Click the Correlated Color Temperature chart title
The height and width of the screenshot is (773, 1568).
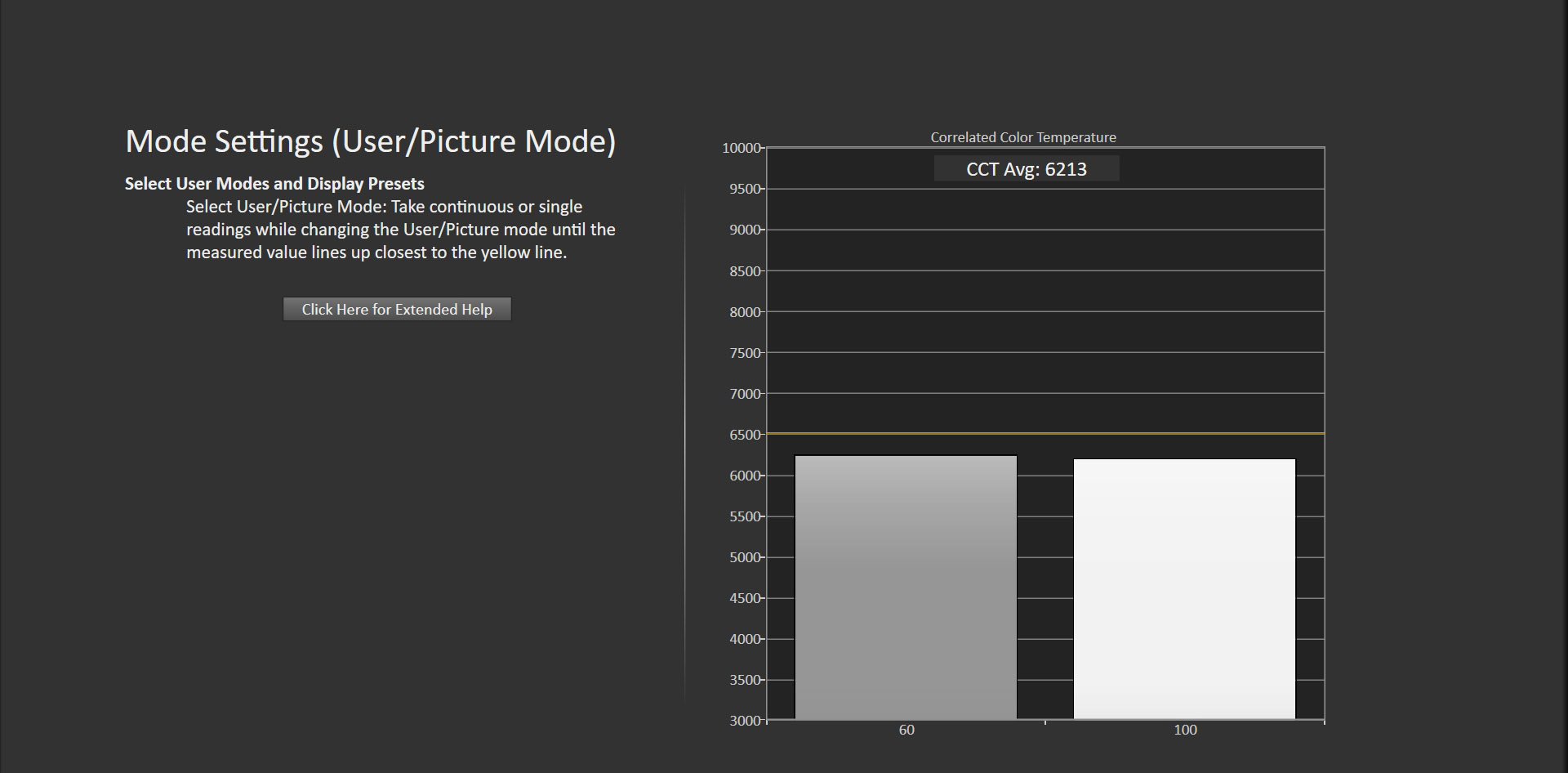(x=1022, y=137)
